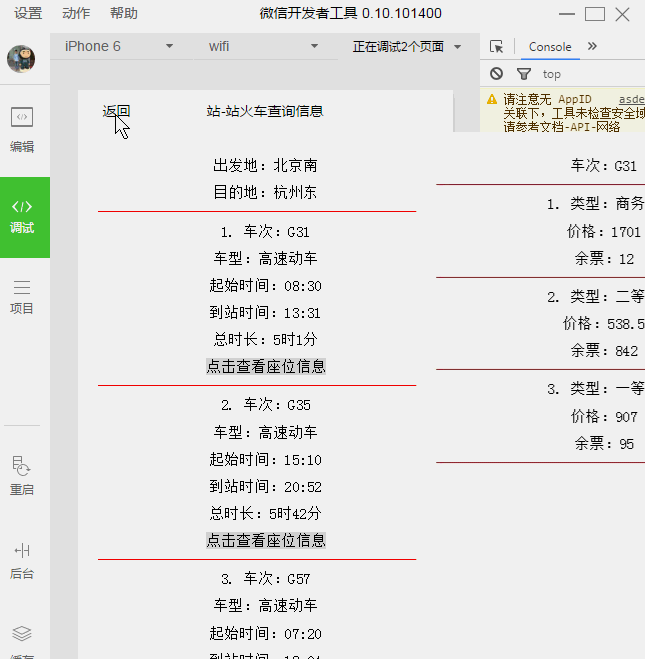Click 起始时间：08:30 text

[x=265, y=286]
